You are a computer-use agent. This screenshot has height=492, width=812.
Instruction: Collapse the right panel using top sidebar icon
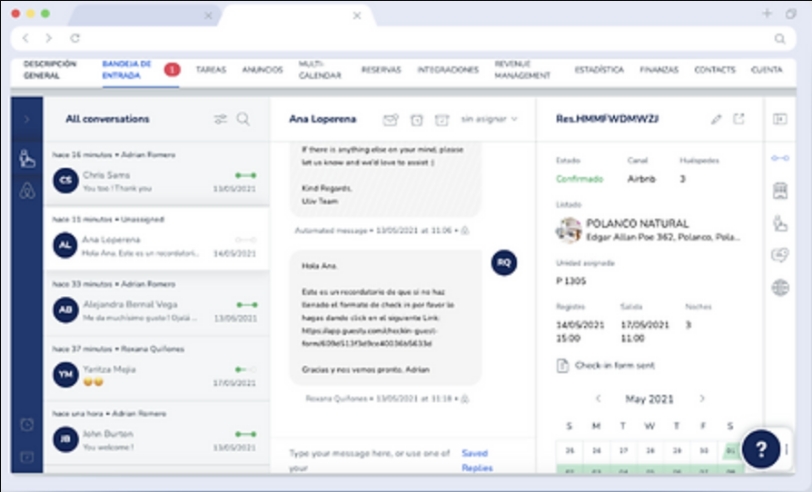click(780, 119)
